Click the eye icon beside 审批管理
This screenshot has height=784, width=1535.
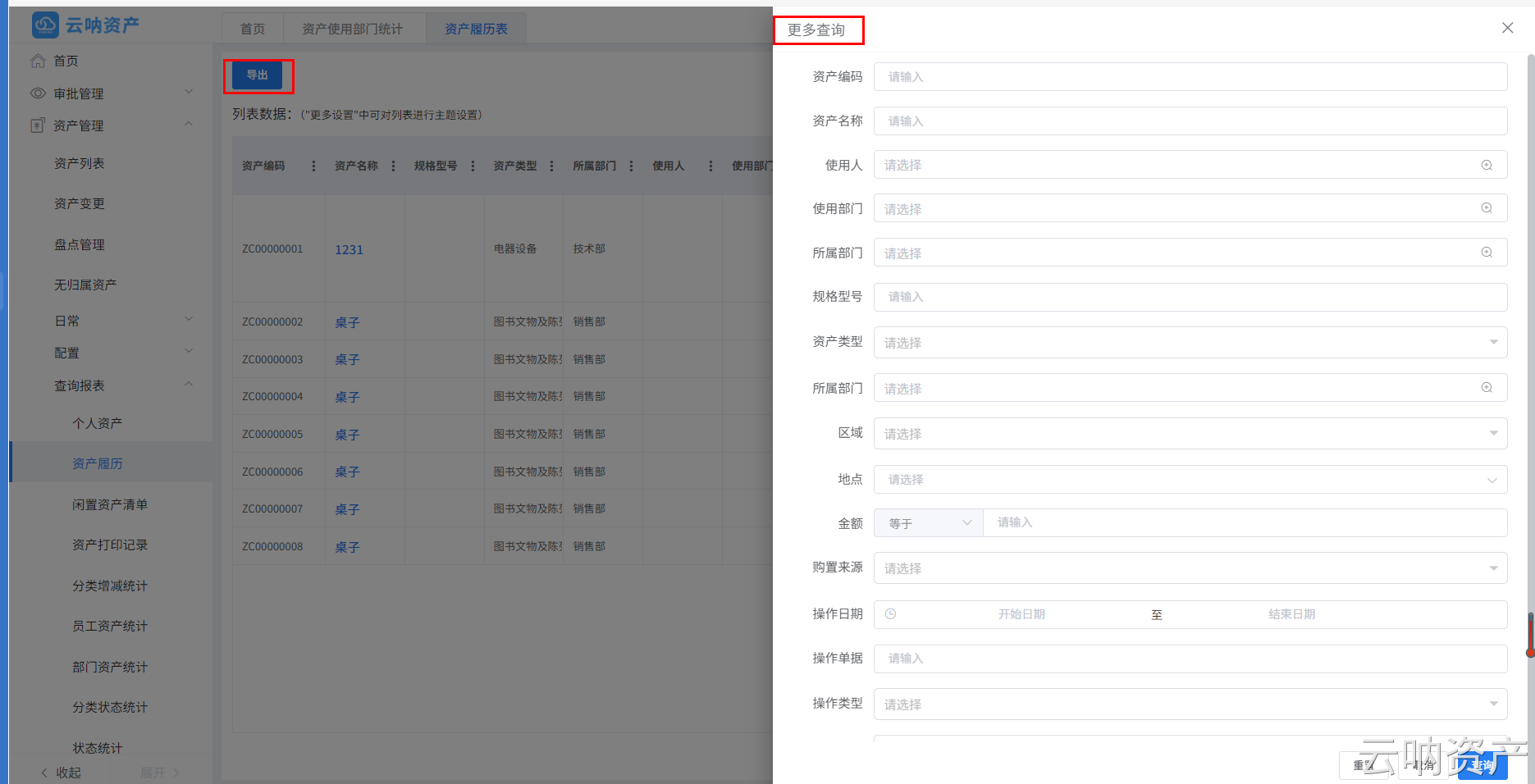click(x=38, y=93)
